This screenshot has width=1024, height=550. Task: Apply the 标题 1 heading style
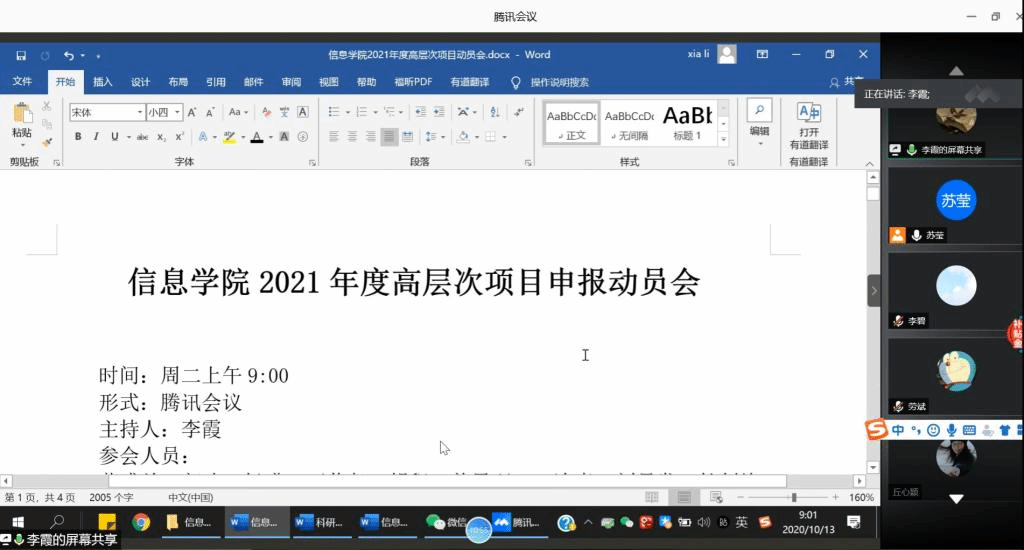coord(687,123)
